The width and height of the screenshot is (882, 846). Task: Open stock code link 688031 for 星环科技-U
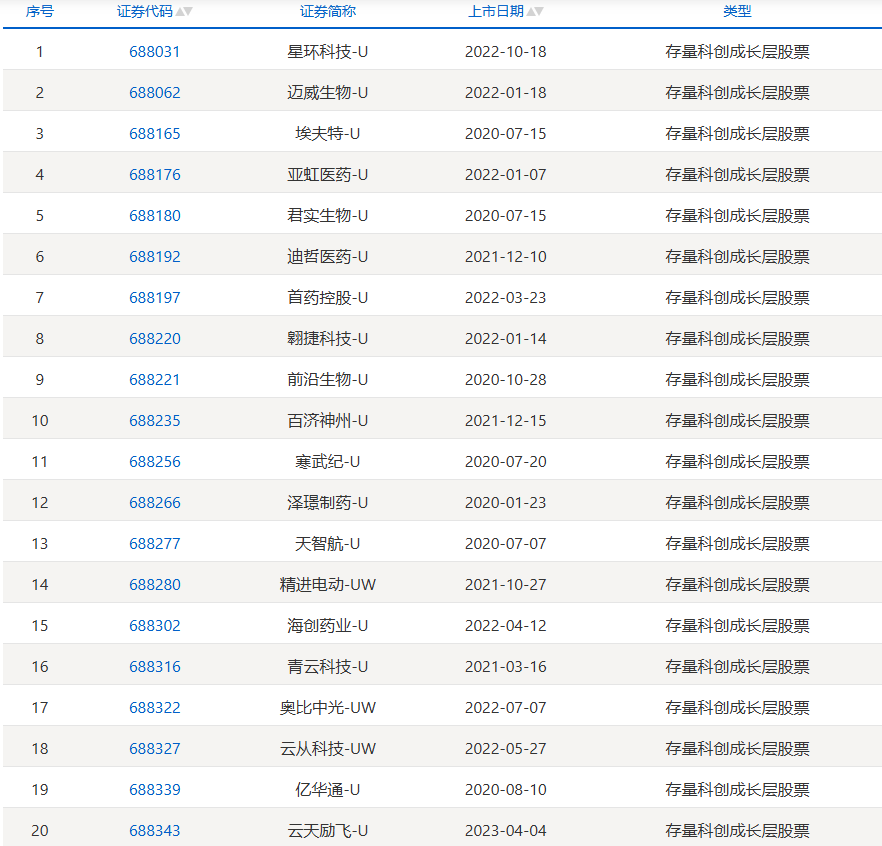[154, 51]
